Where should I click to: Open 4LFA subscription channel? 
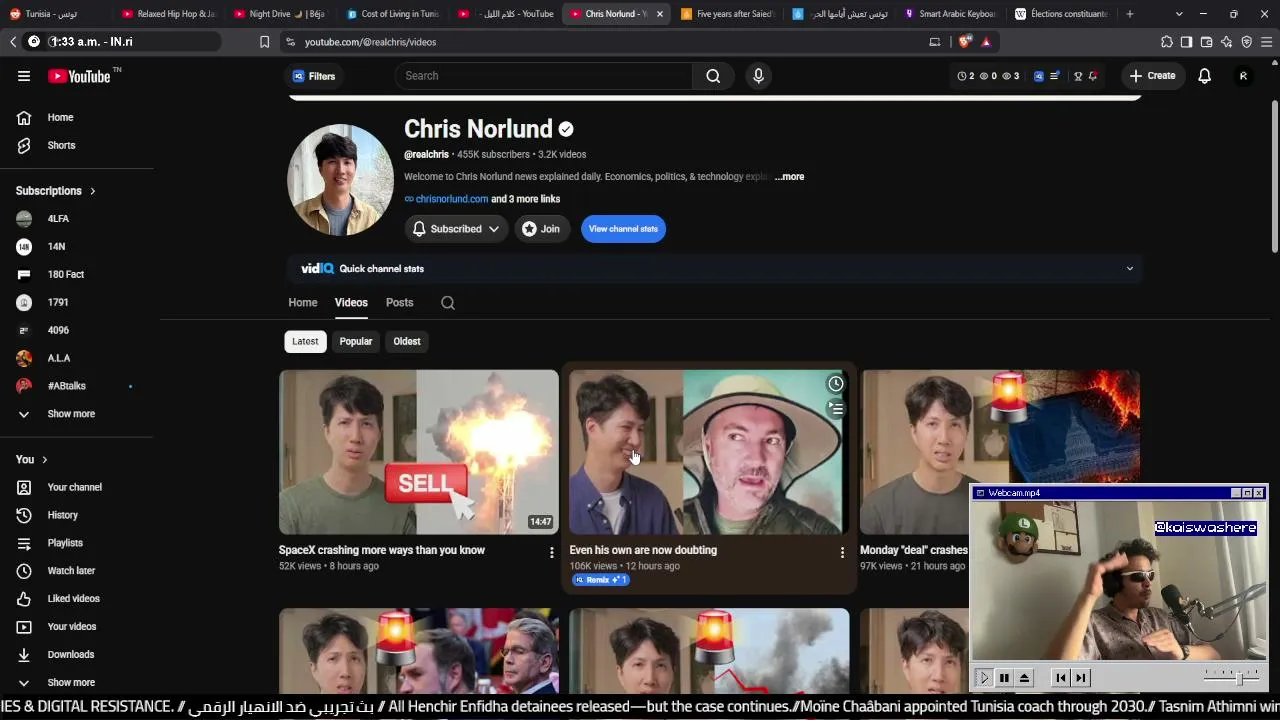[58, 219]
